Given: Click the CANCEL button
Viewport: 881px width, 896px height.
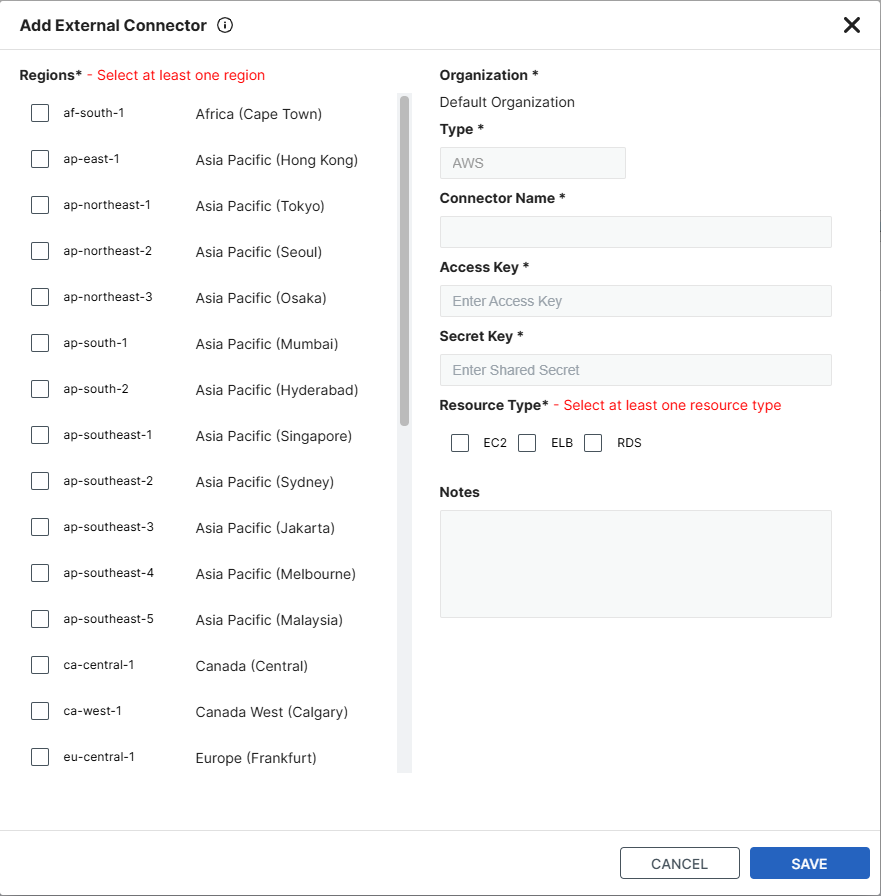Looking at the screenshot, I should pyautogui.click(x=679, y=863).
